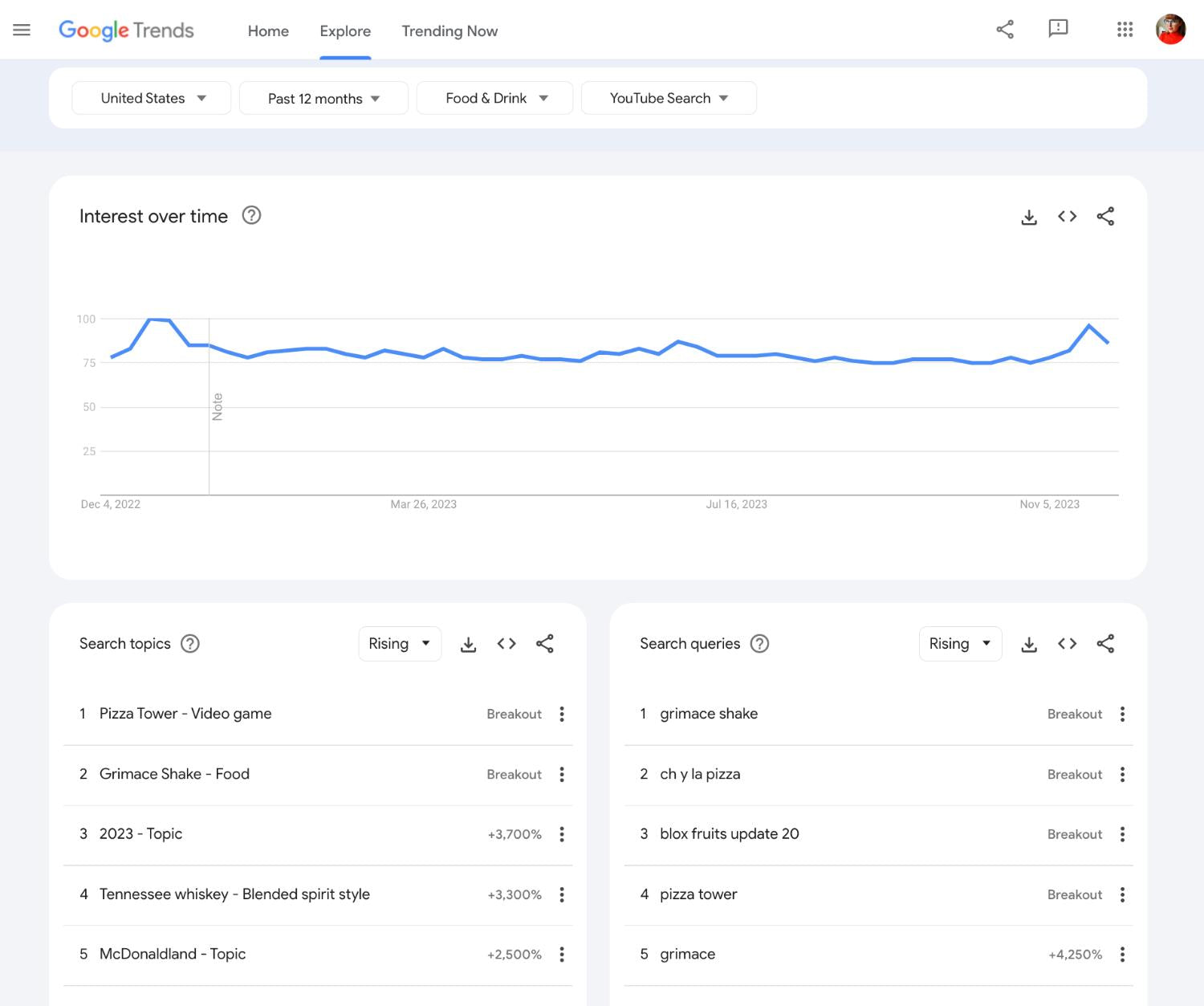The height and width of the screenshot is (1006, 1204).
Task: Download the Search topics CSV
Action: 469,644
